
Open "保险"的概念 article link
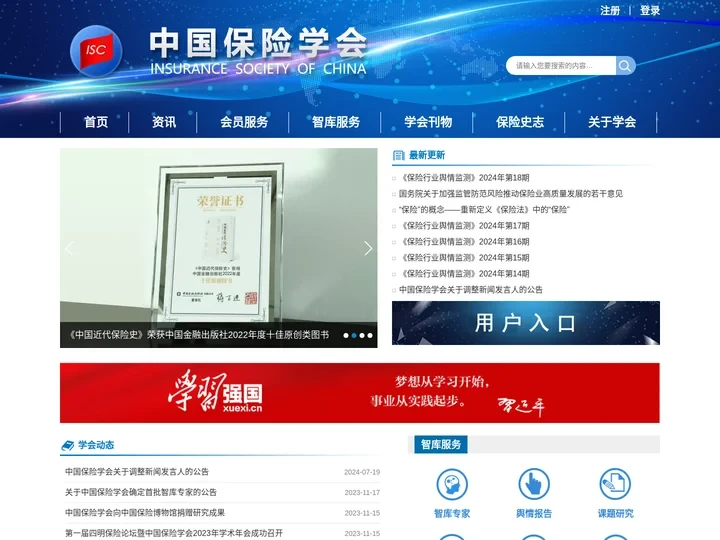484,210
